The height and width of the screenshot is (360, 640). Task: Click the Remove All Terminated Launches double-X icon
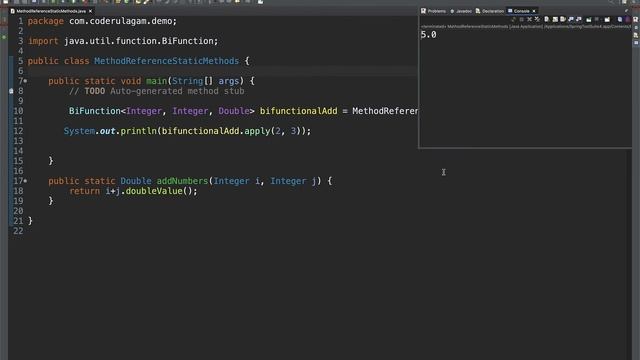pyautogui.click(x=537, y=19)
